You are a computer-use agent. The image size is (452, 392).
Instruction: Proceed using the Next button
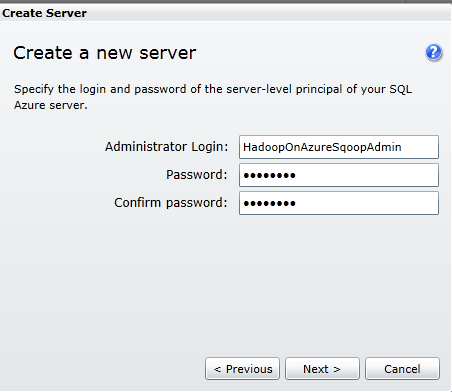[322, 369]
